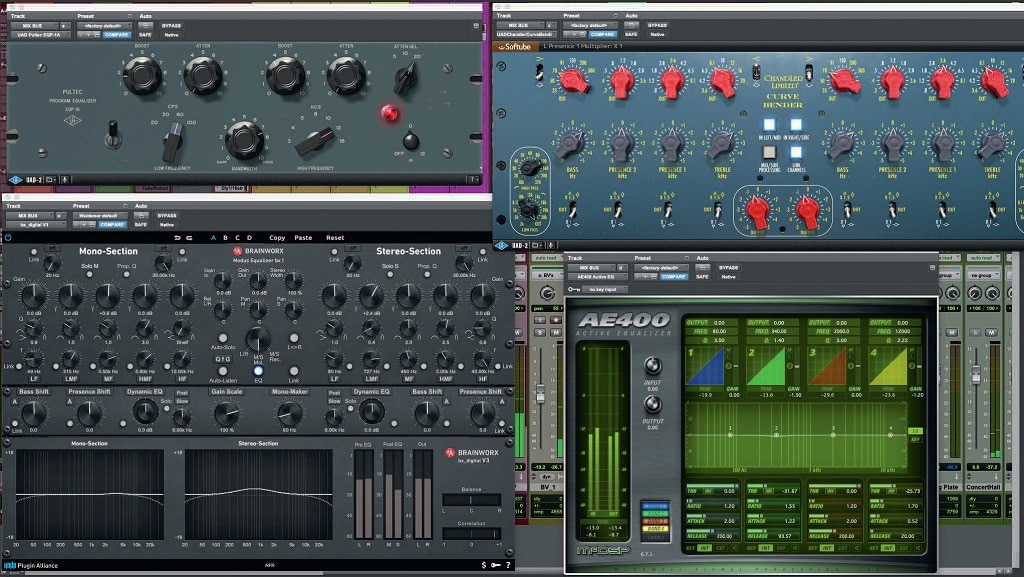This screenshot has height=577, width=1024.
Task: Click the key license icon in Plugin Alliance bar
Action: [496, 565]
